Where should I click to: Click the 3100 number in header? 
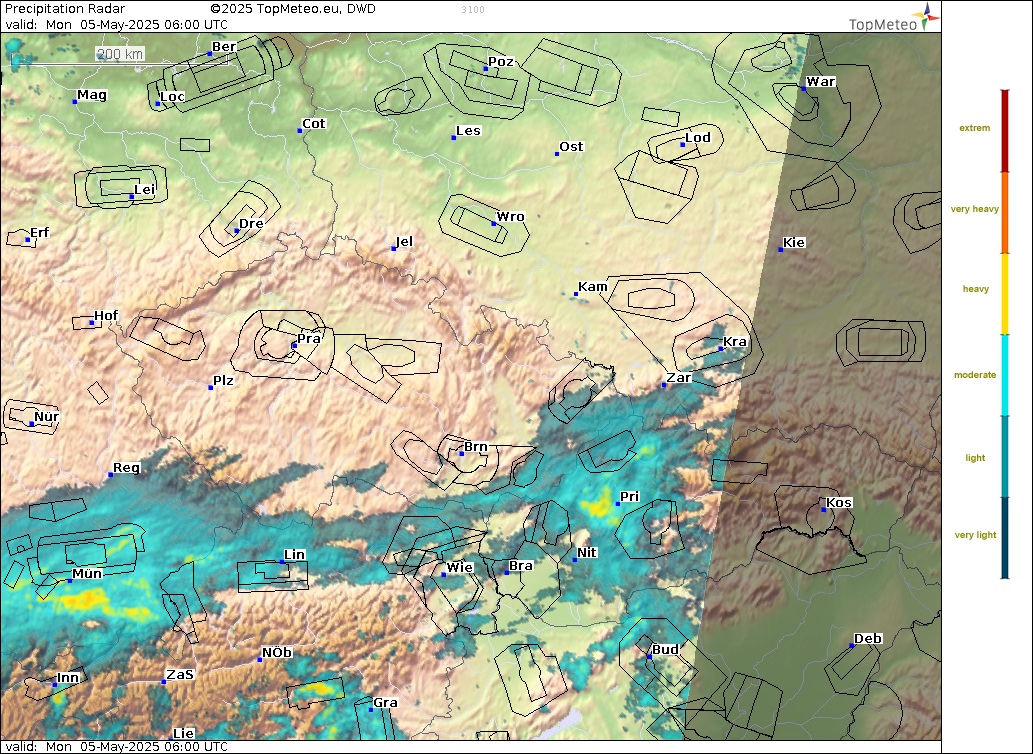pyautogui.click(x=473, y=10)
